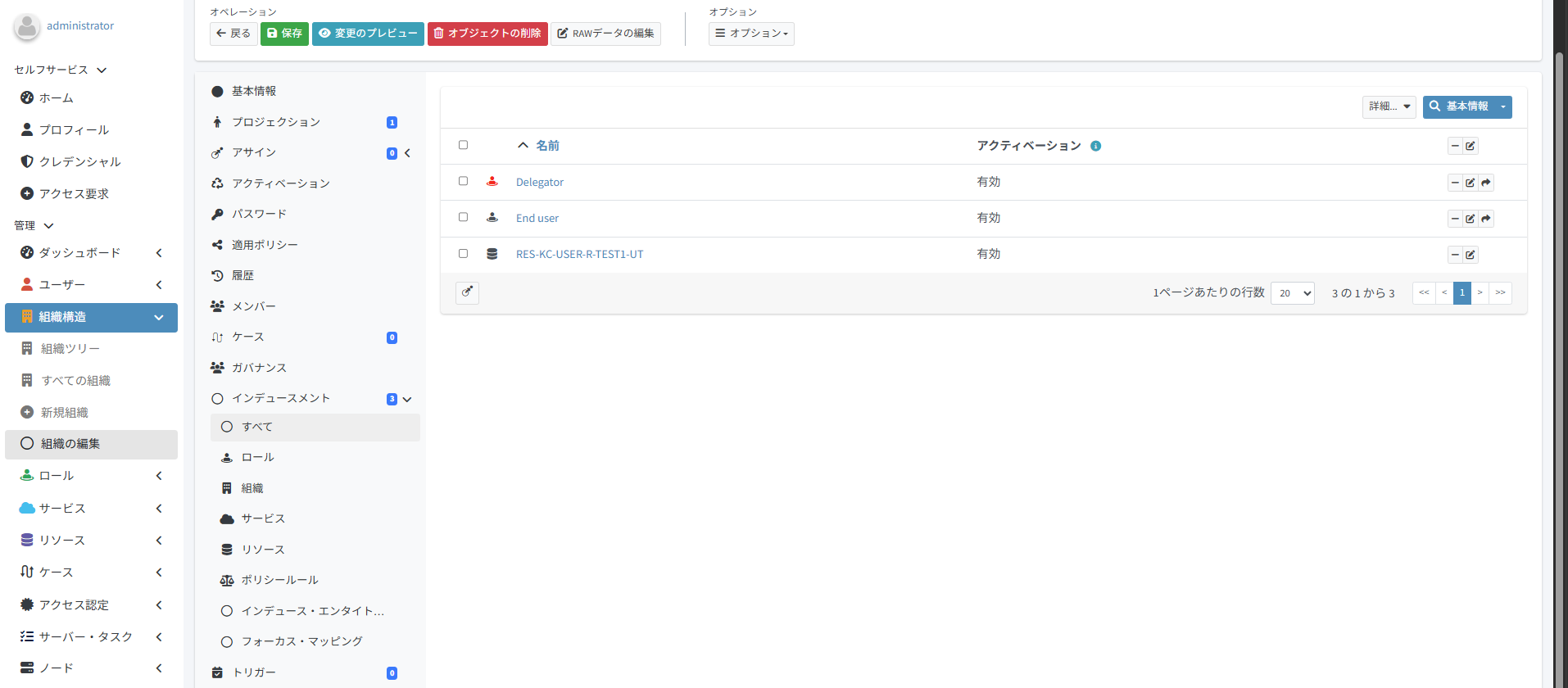1568x688 pixels.
Task: Click page number 1 in pagination
Action: [1462, 292]
